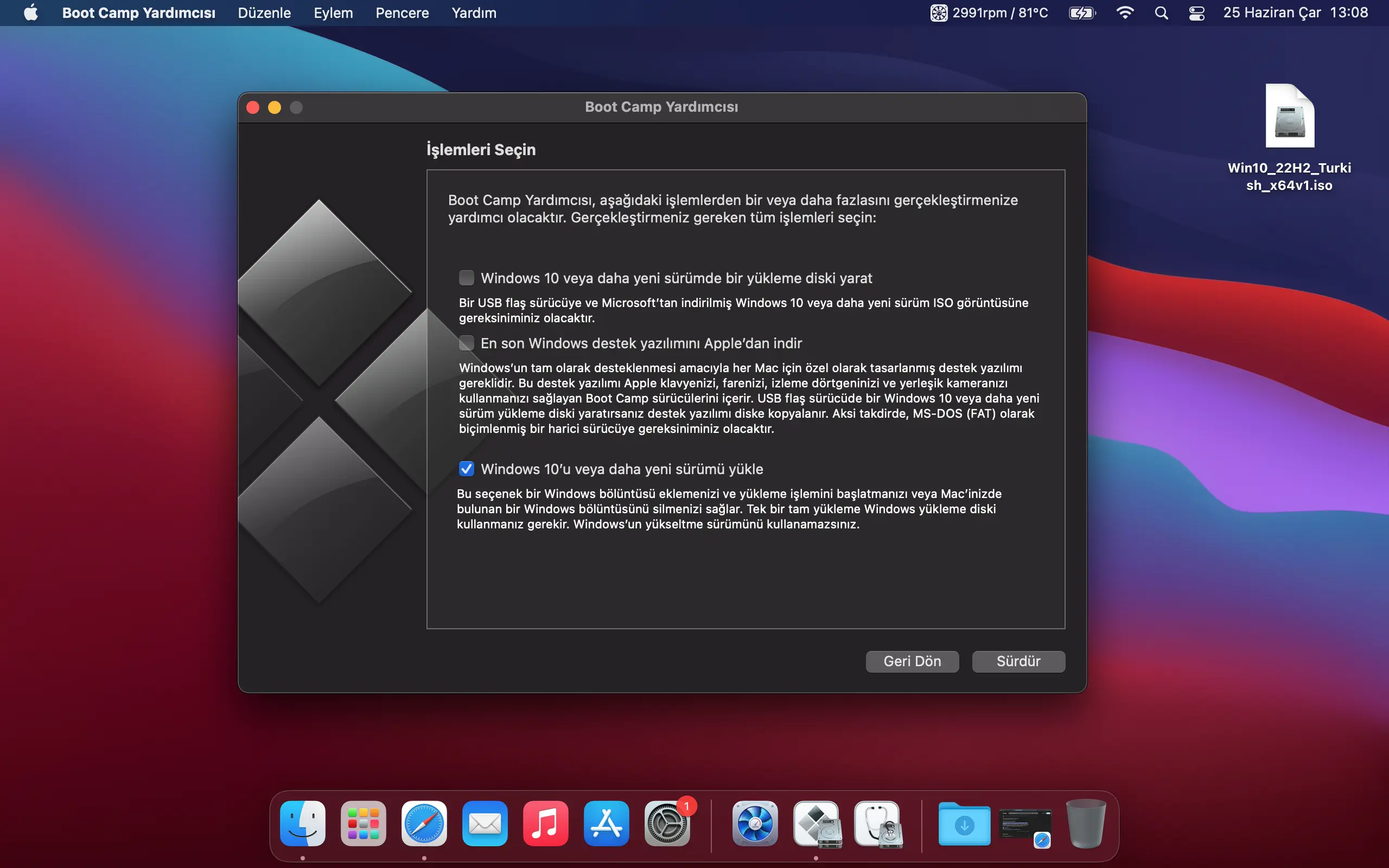This screenshot has height=868, width=1389.
Task: Uncheck 'Windows 10'u veya daha yeni sürümü yükle'
Action: pos(467,469)
